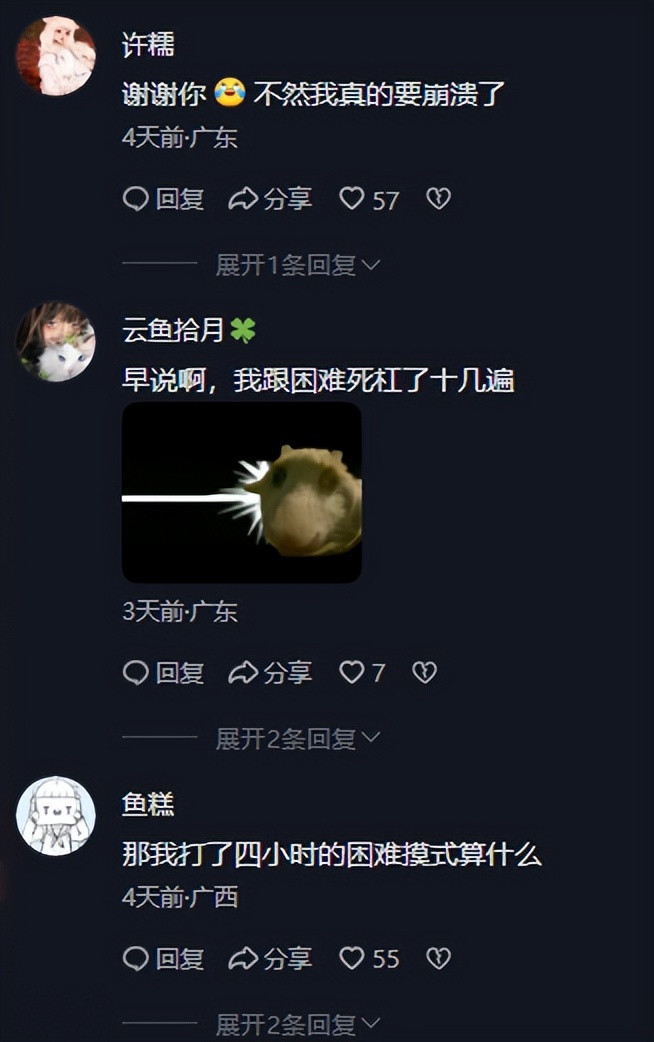Reply bubble icon under 许糯's comment
Viewport: 654px width, 1042px height.
coord(136,198)
